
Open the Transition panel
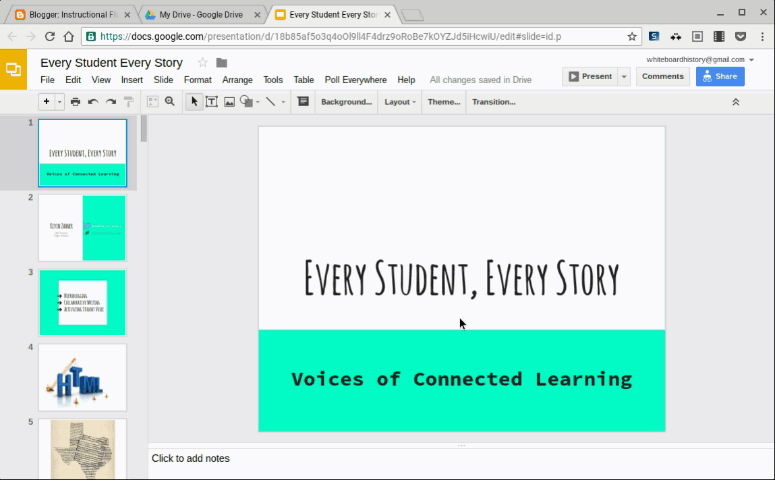point(494,102)
